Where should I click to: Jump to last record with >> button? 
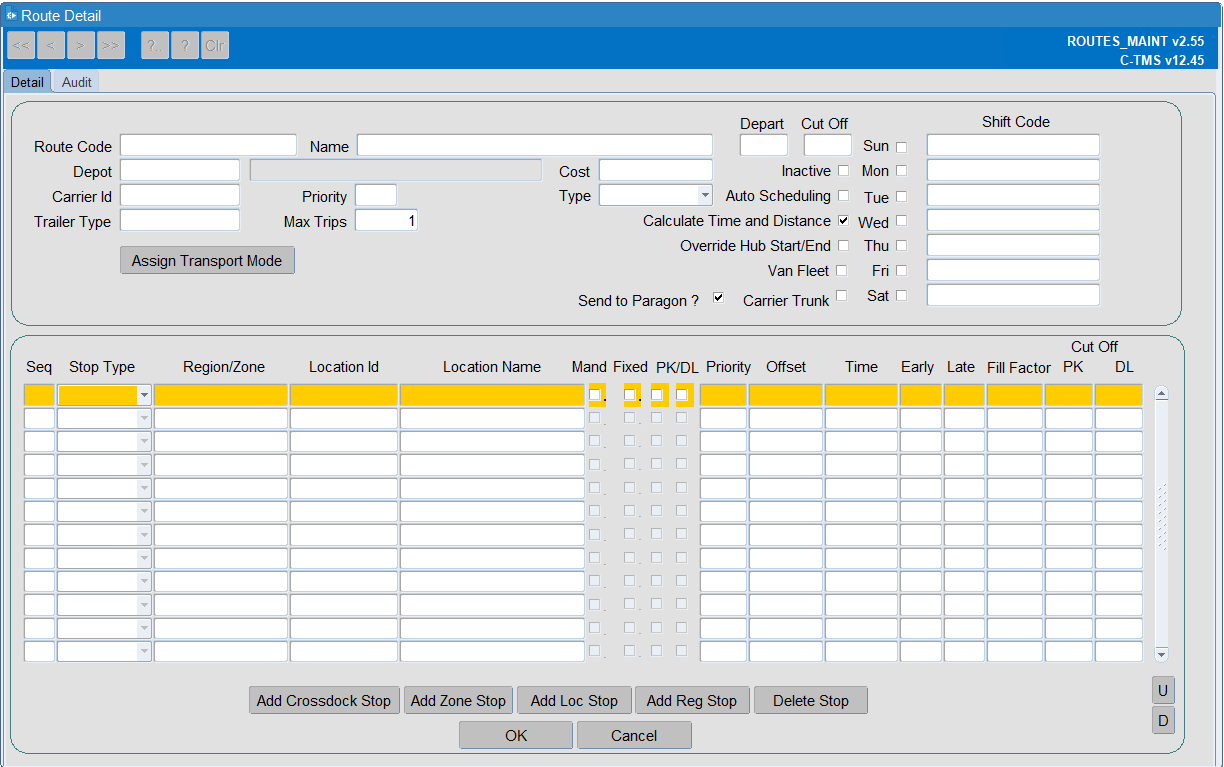[111, 45]
